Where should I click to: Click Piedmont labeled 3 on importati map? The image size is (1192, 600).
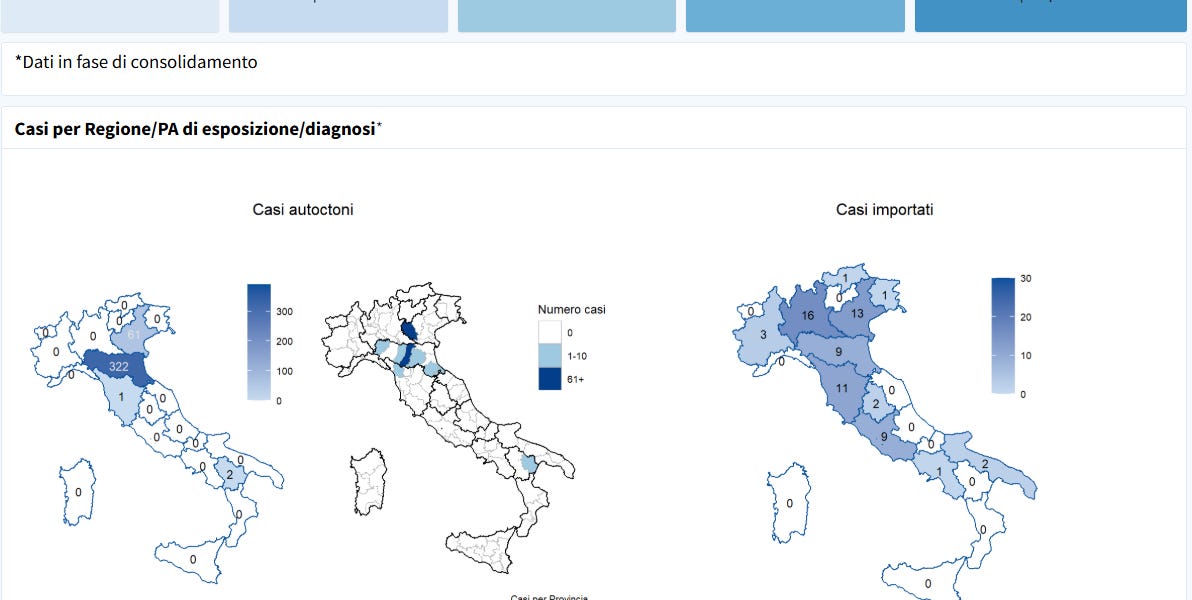click(763, 334)
